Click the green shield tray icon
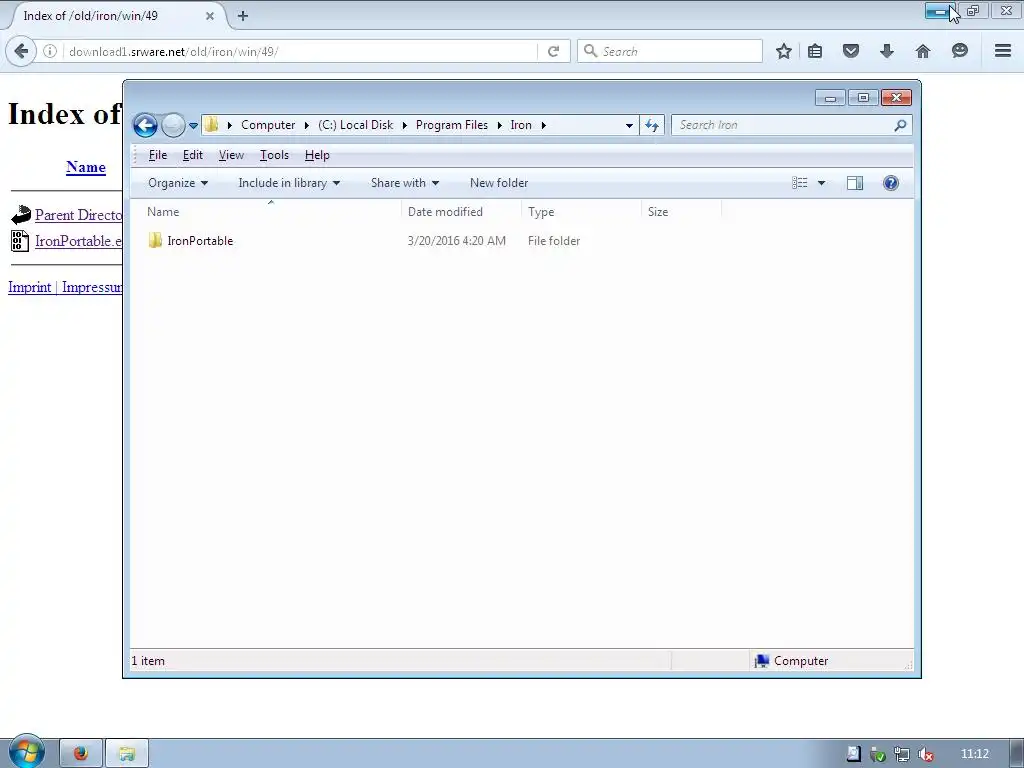The image size is (1024, 768). click(877, 754)
